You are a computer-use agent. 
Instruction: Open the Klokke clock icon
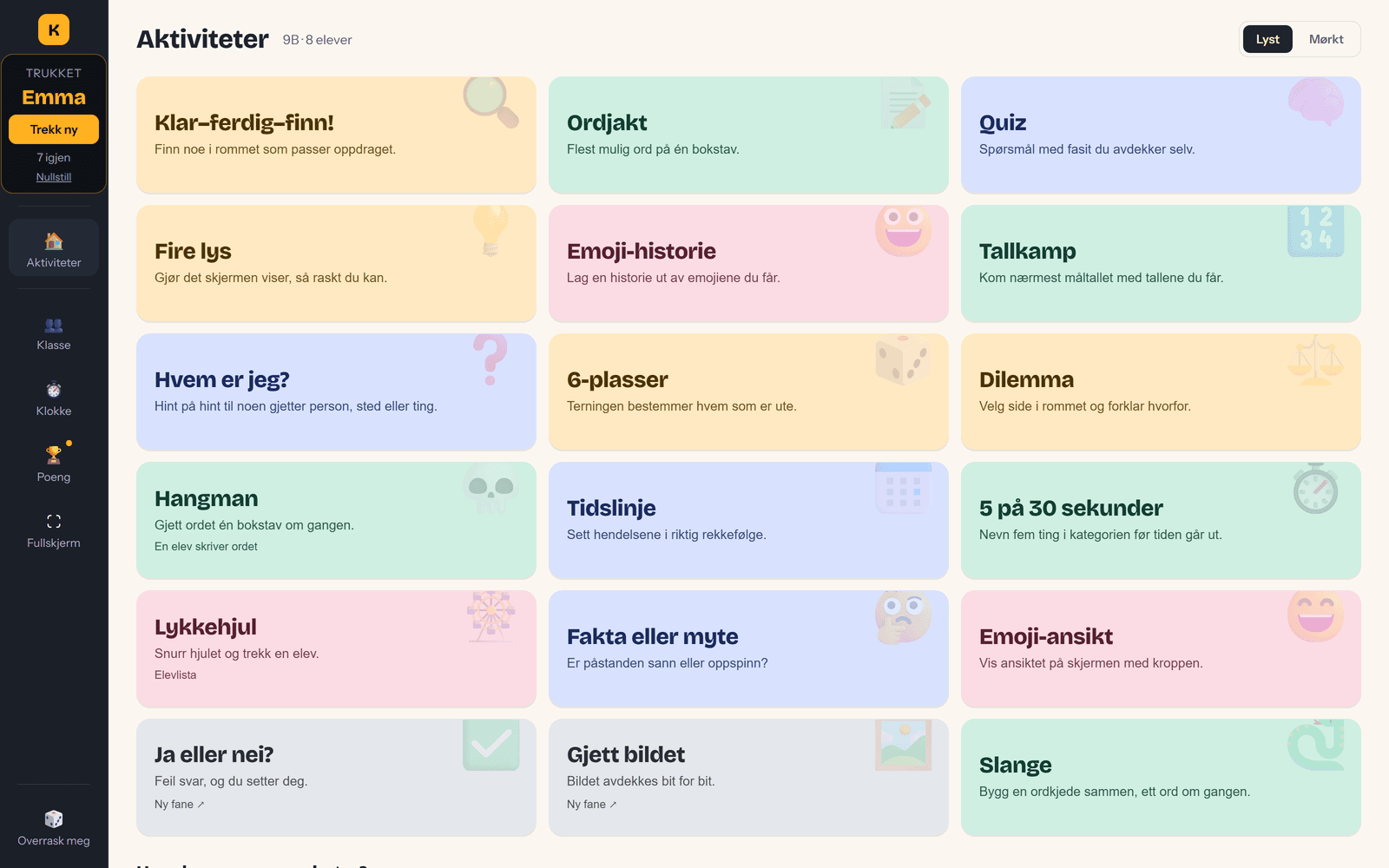pos(54,390)
